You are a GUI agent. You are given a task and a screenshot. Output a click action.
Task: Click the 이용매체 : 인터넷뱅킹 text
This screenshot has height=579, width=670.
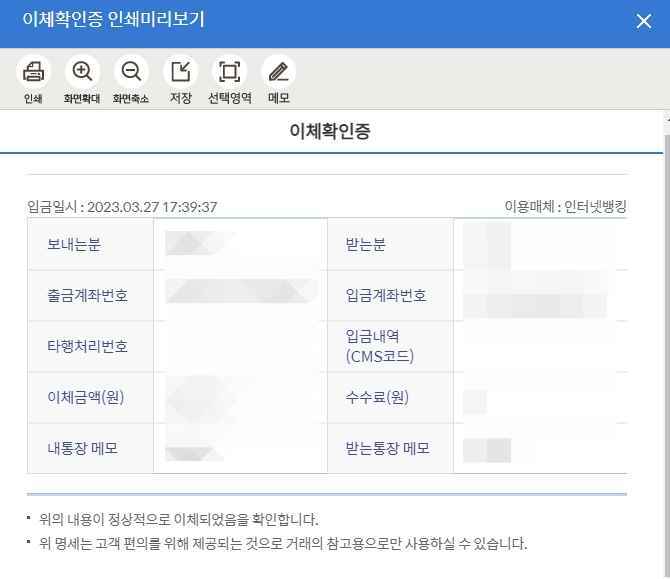(565, 206)
